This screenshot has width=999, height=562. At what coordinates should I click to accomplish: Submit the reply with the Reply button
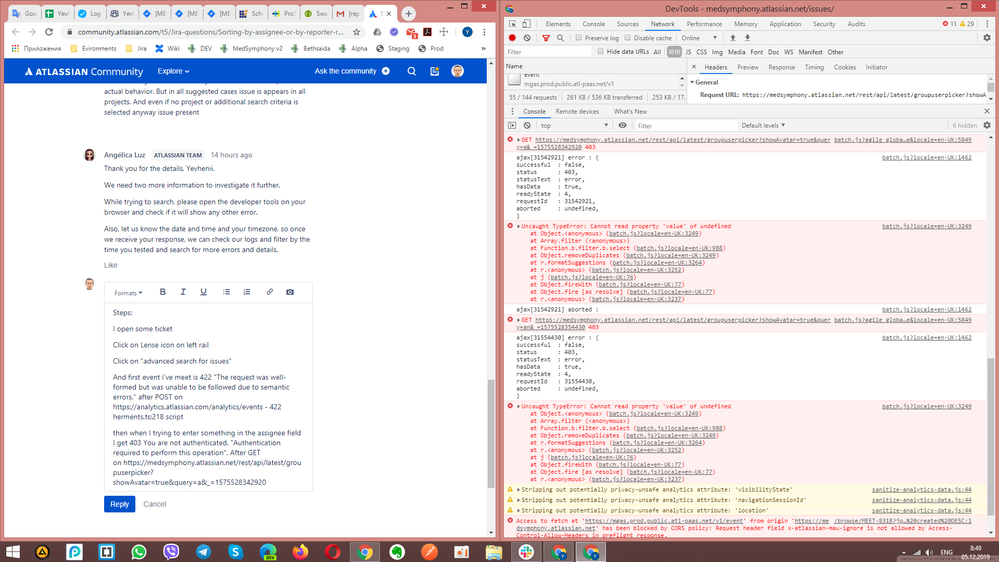click(x=119, y=504)
